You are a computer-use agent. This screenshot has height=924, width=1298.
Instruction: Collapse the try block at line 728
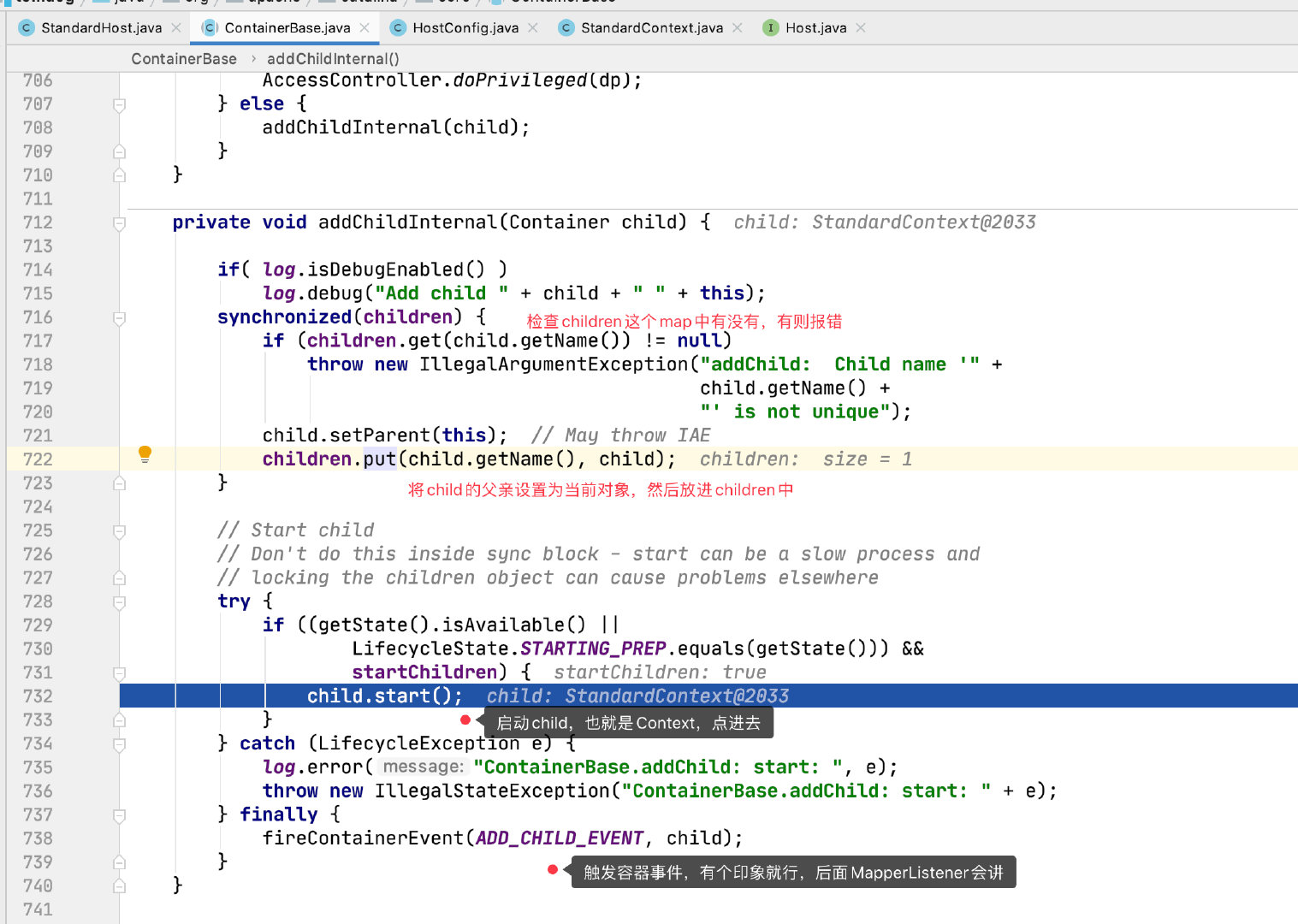click(x=120, y=602)
